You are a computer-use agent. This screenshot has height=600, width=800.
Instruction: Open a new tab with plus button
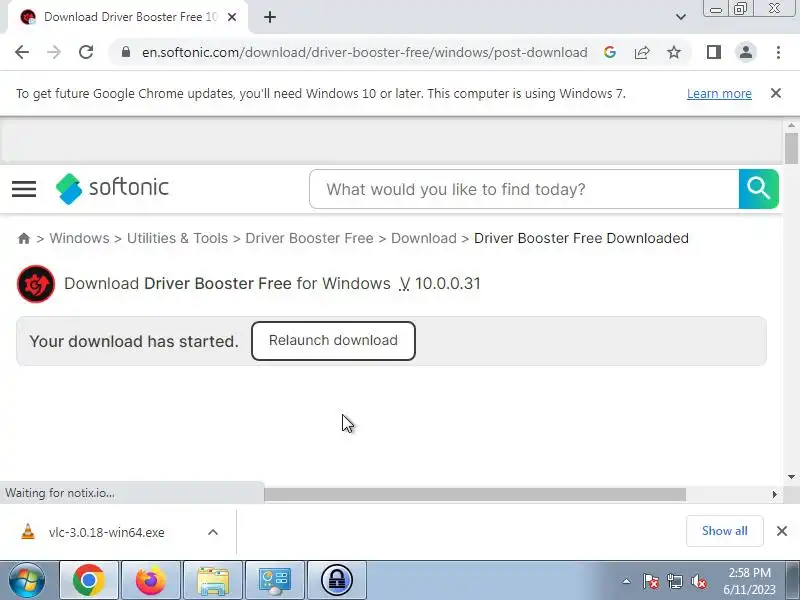pos(270,17)
